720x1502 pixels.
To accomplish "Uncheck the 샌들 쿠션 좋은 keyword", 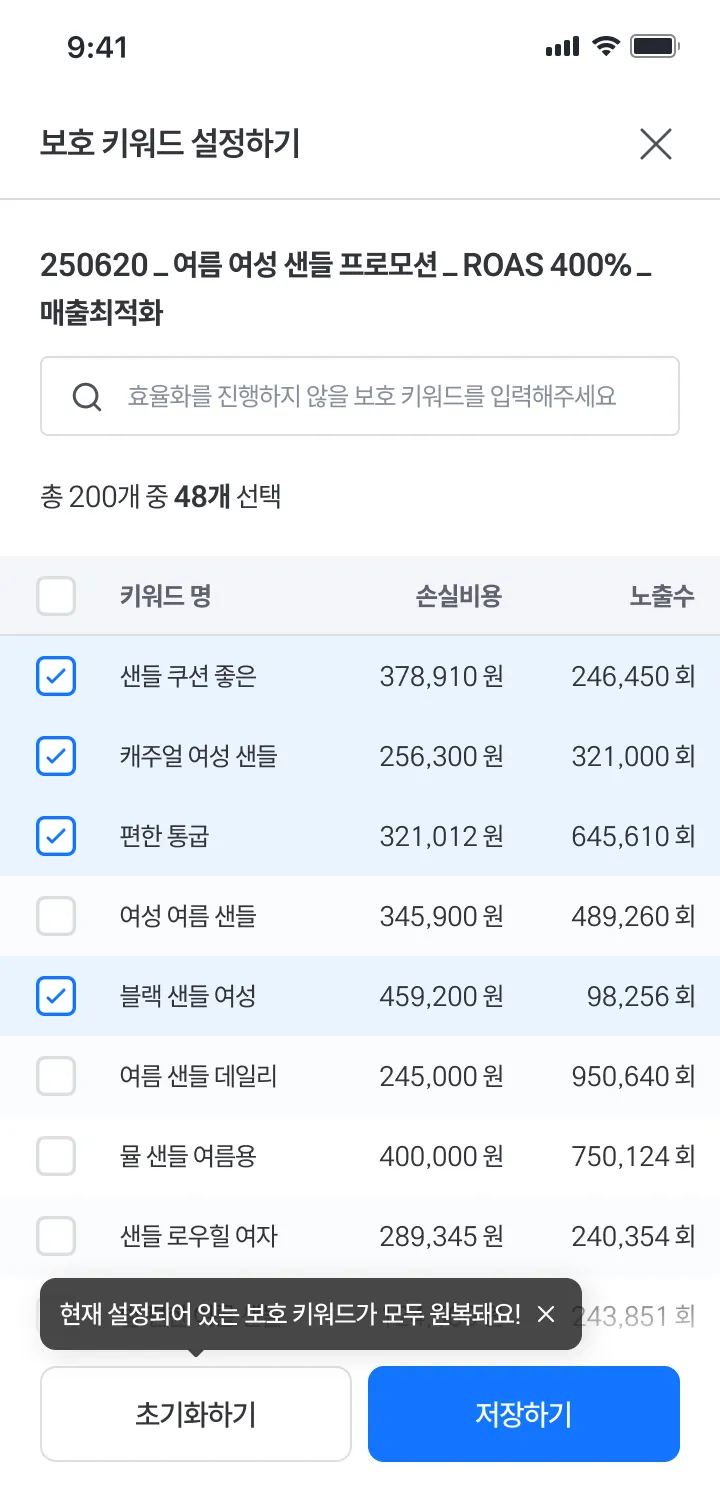I will [56, 677].
